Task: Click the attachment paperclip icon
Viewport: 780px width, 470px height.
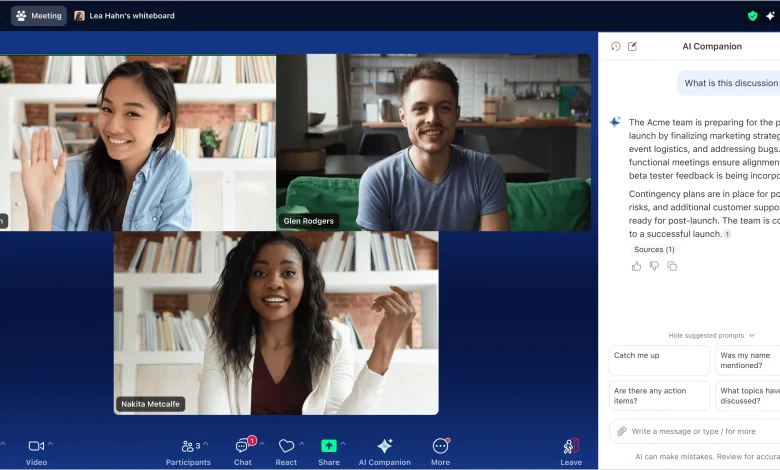Action: [x=621, y=431]
